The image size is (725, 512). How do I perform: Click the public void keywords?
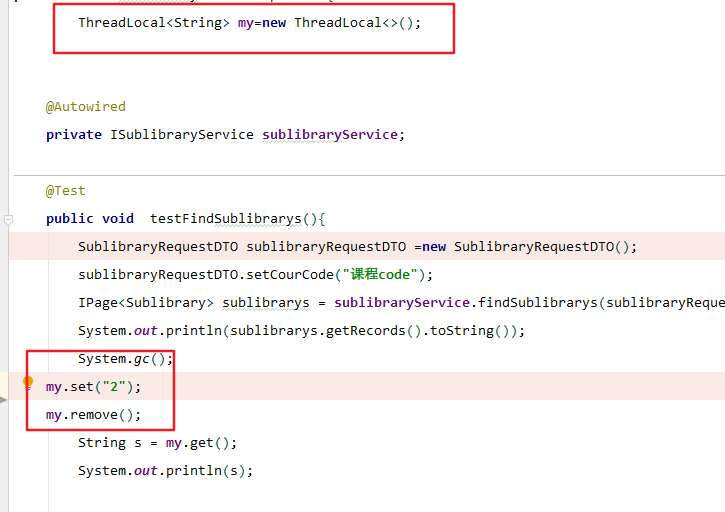pyautogui.click(x=90, y=218)
